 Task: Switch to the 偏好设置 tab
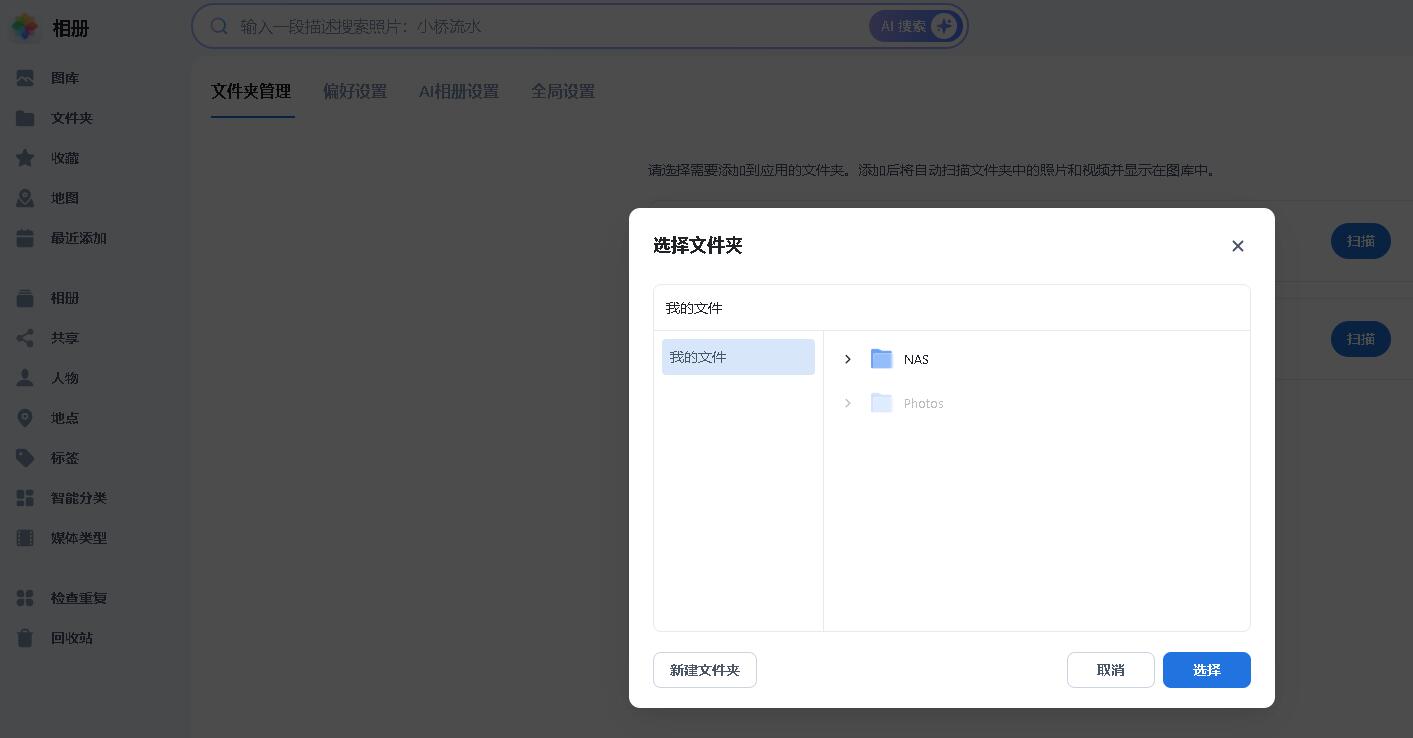(355, 91)
